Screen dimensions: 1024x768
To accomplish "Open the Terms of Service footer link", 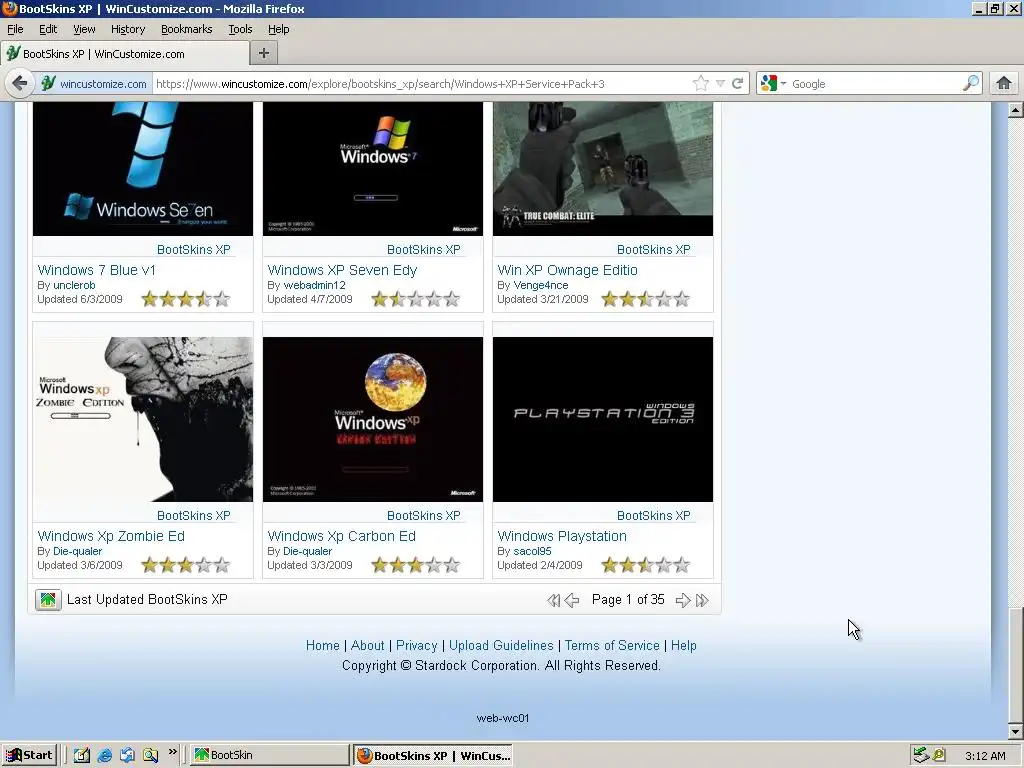I will coord(612,645).
